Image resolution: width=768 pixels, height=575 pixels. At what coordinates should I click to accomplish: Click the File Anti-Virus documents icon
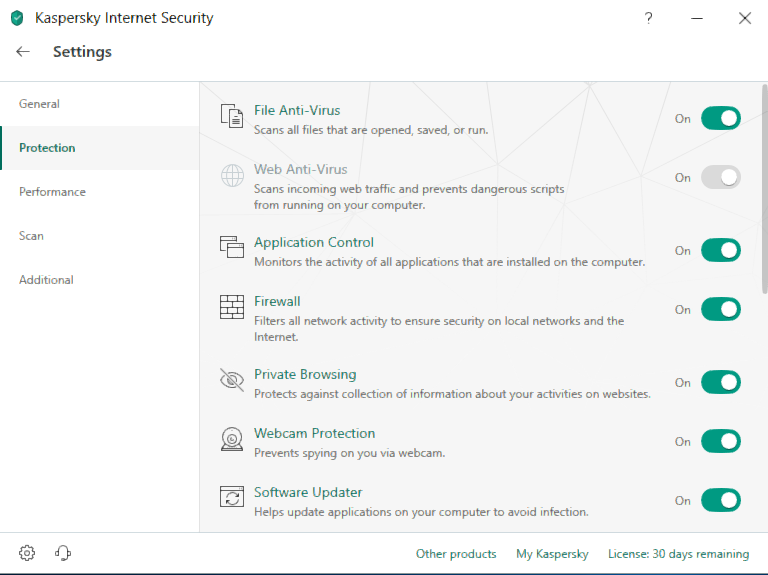pyautogui.click(x=232, y=116)
